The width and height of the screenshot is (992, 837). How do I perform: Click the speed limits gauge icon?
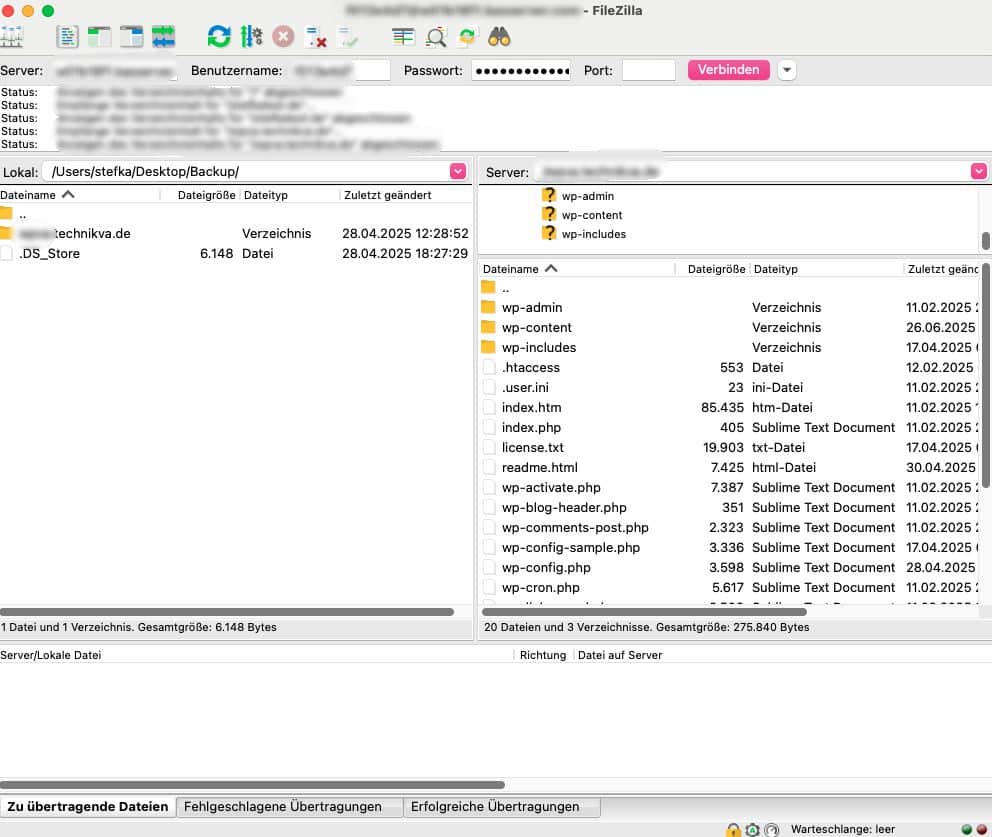click(x=771, y=829)
